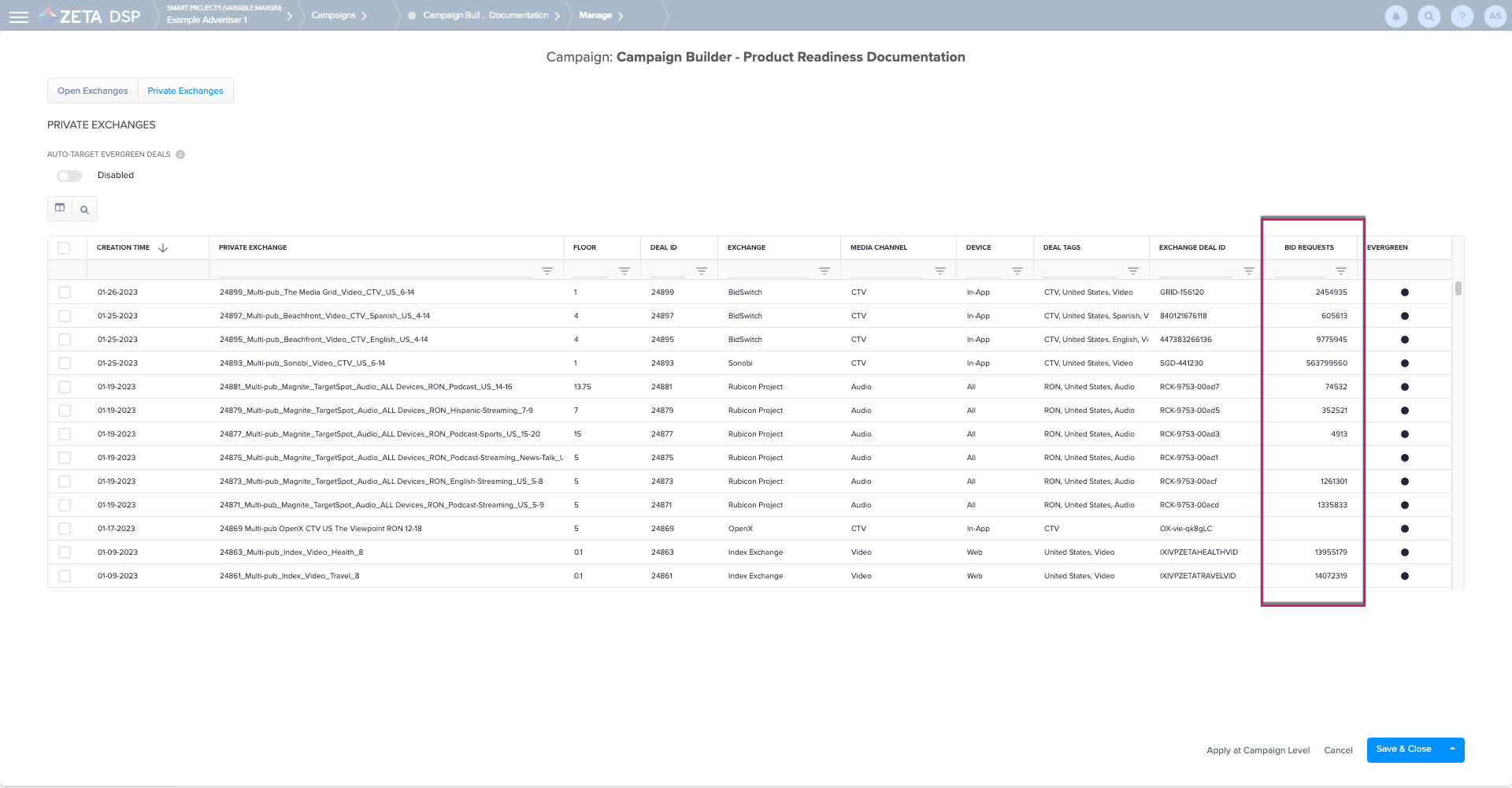Open filter icon for Private Exchange column
The height and width of the screenshot is (788, 1512).
click(x=547, y=271)
